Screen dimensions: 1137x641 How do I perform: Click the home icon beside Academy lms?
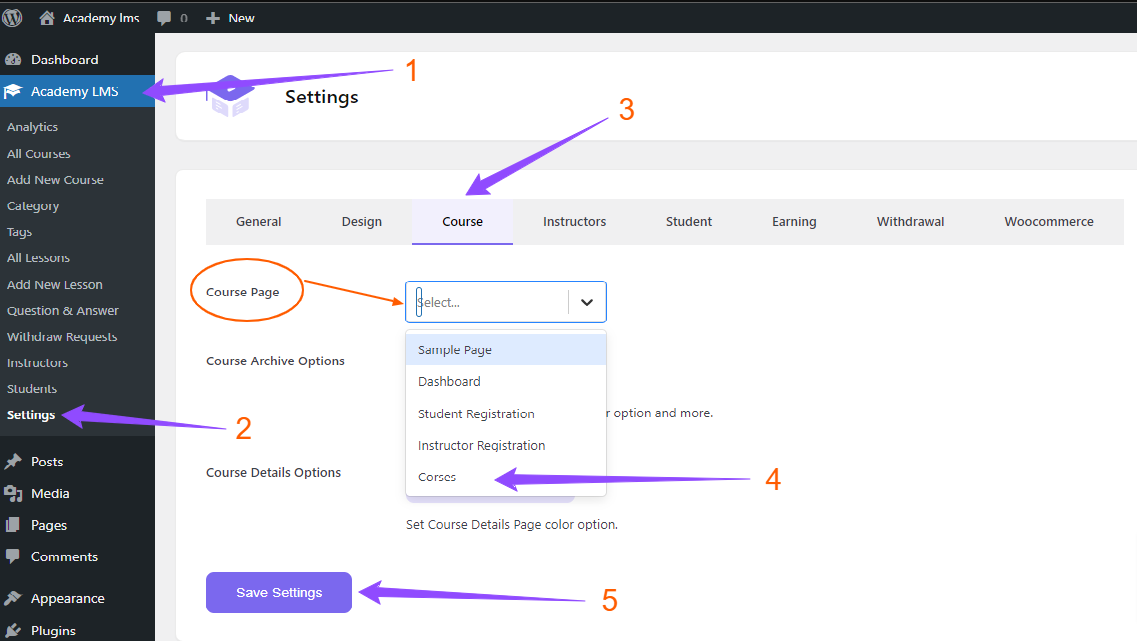(x=46, y=17)
